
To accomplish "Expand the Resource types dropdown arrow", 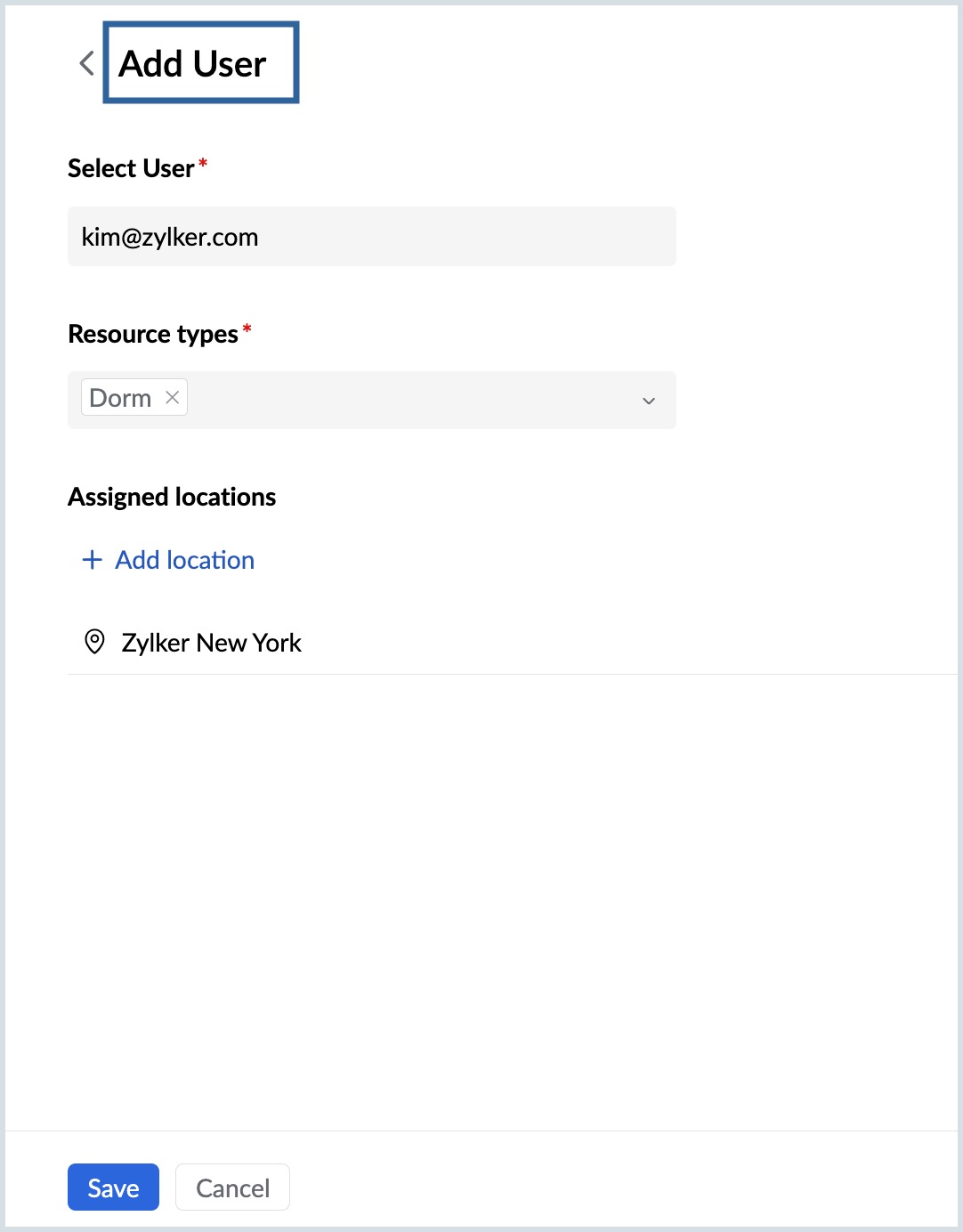I will pos(649,401).
